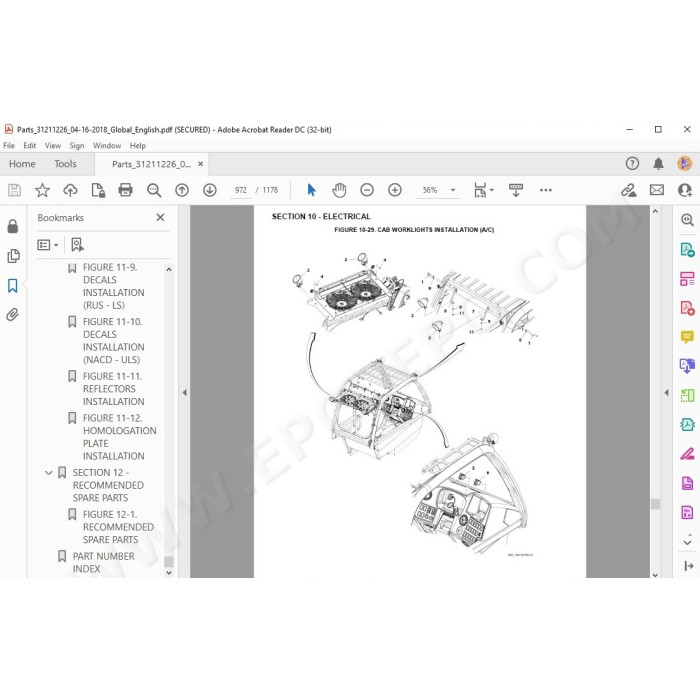Open the Export PDF tool icon

[x=687, y=249]
